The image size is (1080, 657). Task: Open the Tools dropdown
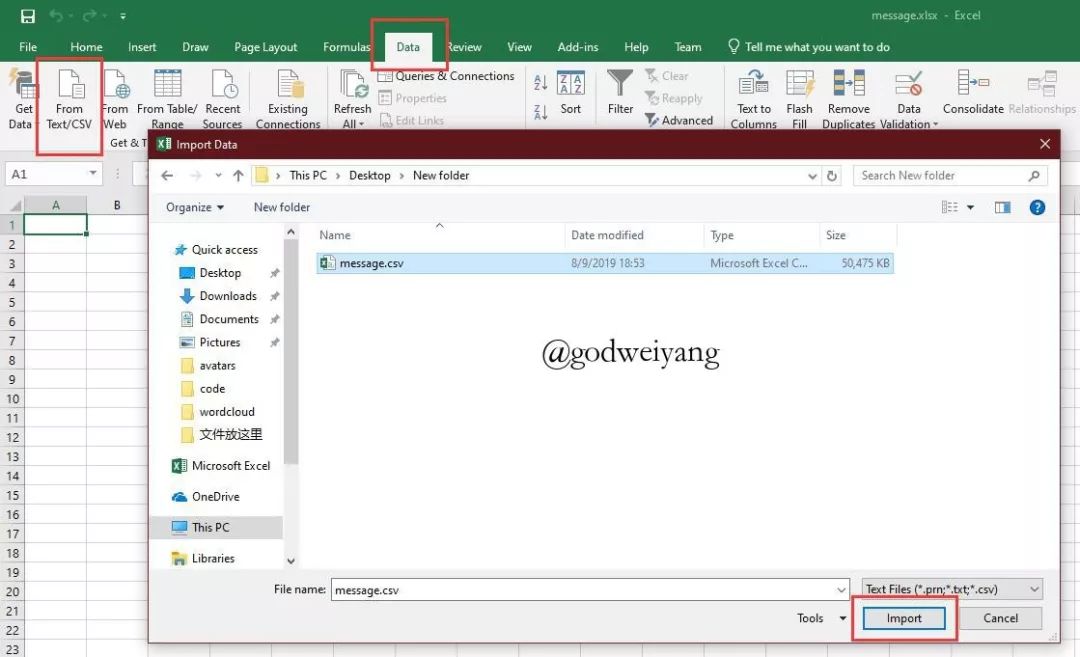tap(821, 618)
